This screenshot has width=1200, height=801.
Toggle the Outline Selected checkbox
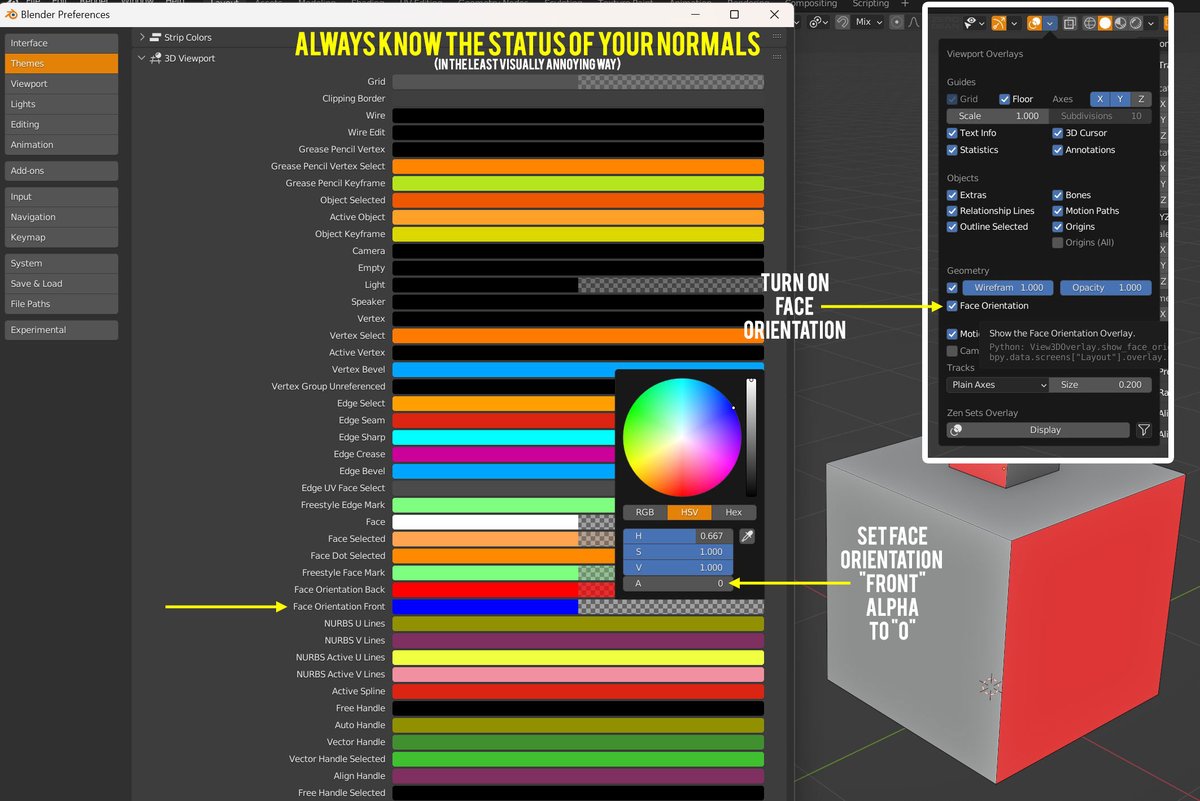tap(952, 227)
